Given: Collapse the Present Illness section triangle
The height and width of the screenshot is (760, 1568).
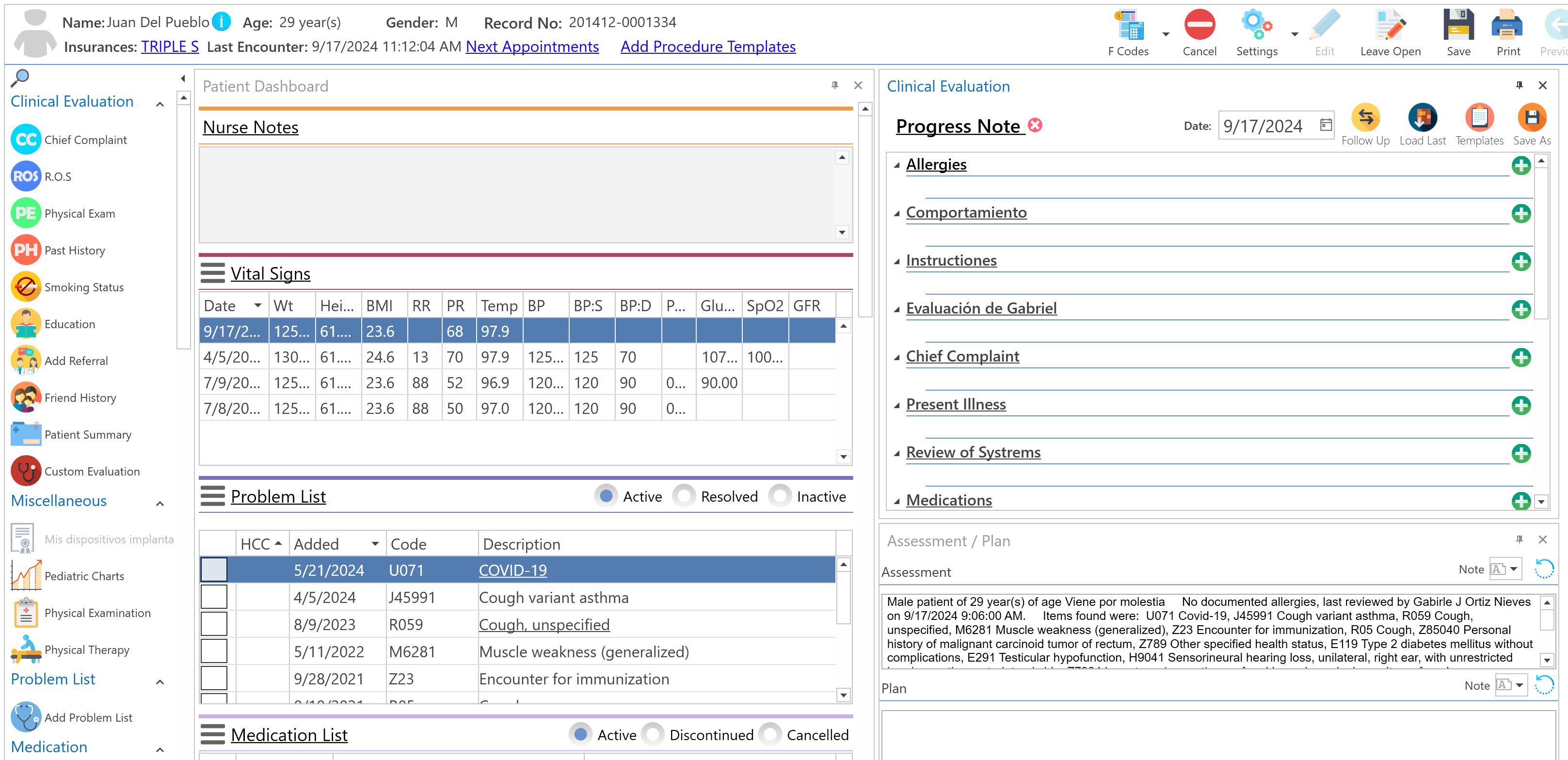Looking at the screenshot, I should [896, 405].
